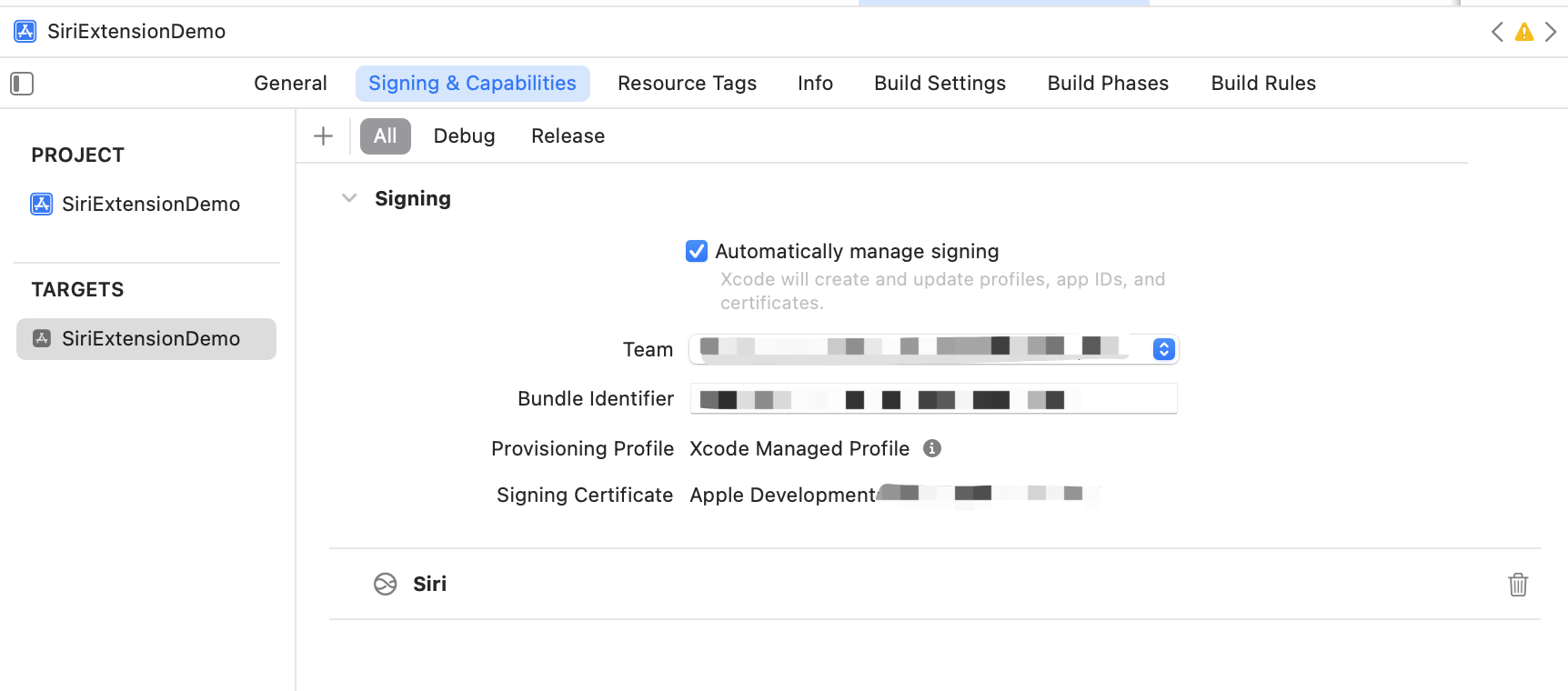Select the Signing & Capabilities tab

[x=473, y=84]
